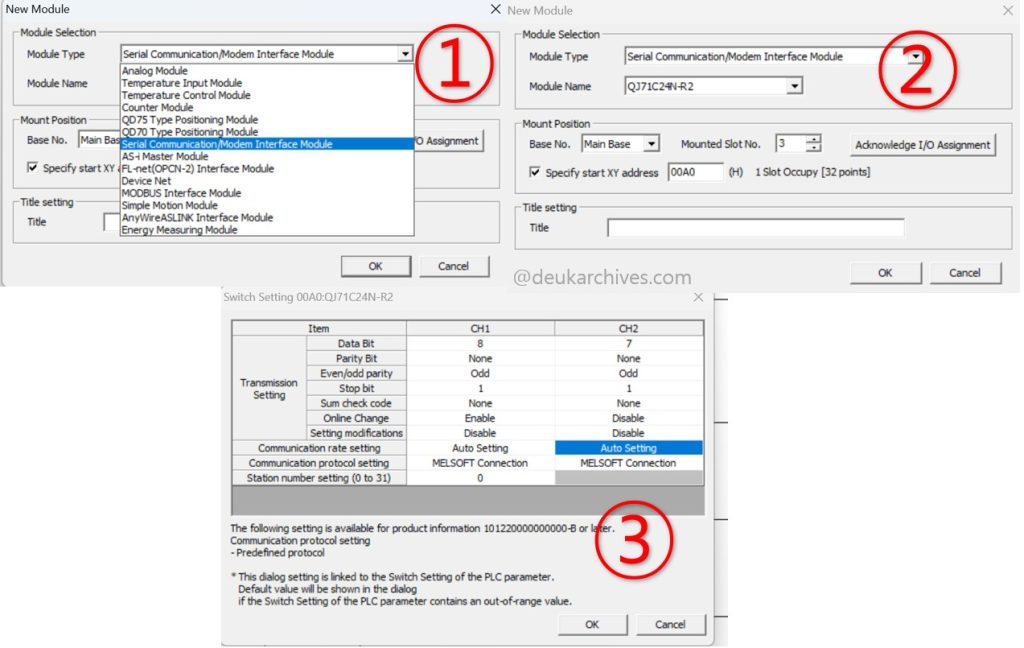
Task: Select CH1 Even/odd parity cell Odd
Action: (x=480, y=374)
